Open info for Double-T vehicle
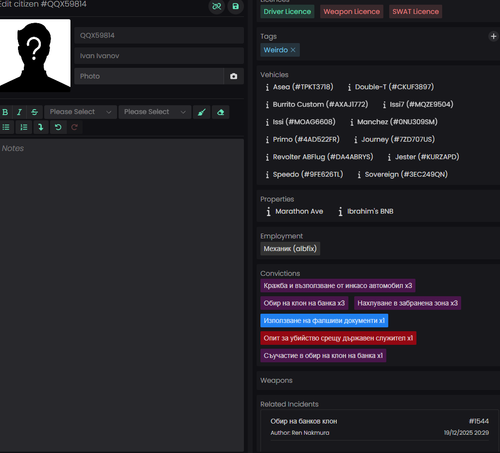This screenshot has height=453, width=500. coord(349,87)
